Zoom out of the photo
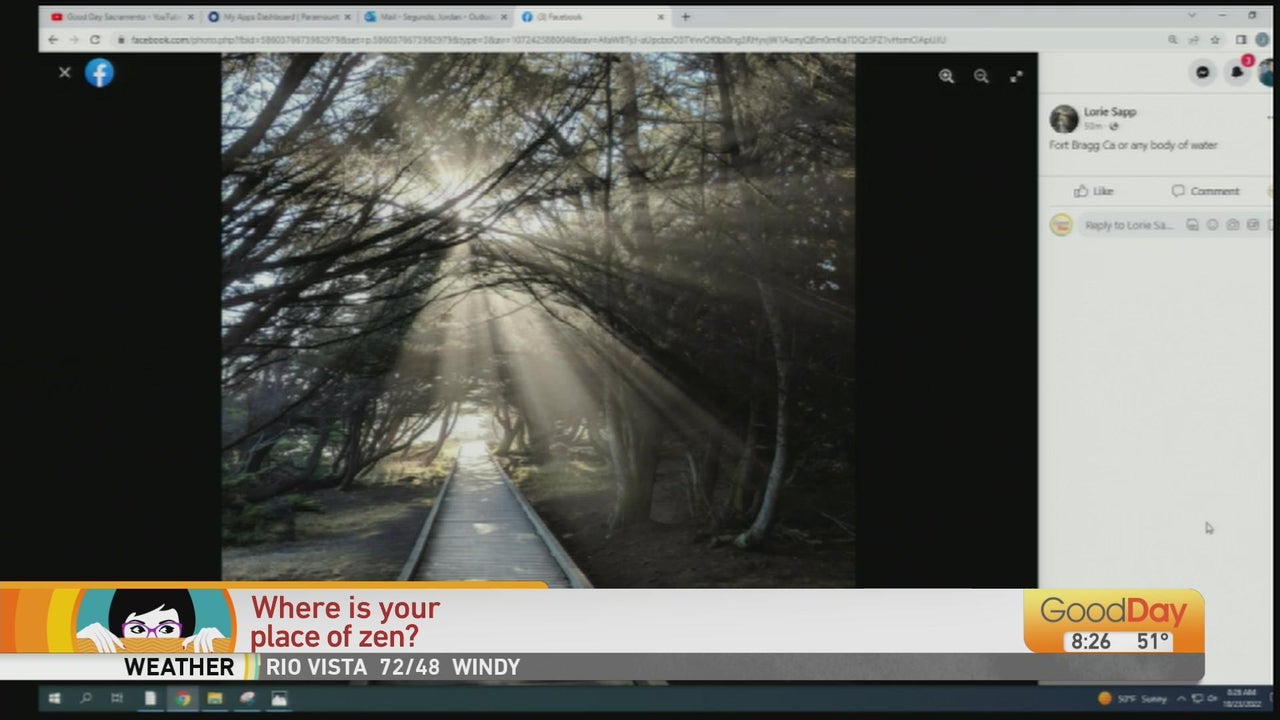This screenshot has height=720, width=1280. tap(981, 76)
